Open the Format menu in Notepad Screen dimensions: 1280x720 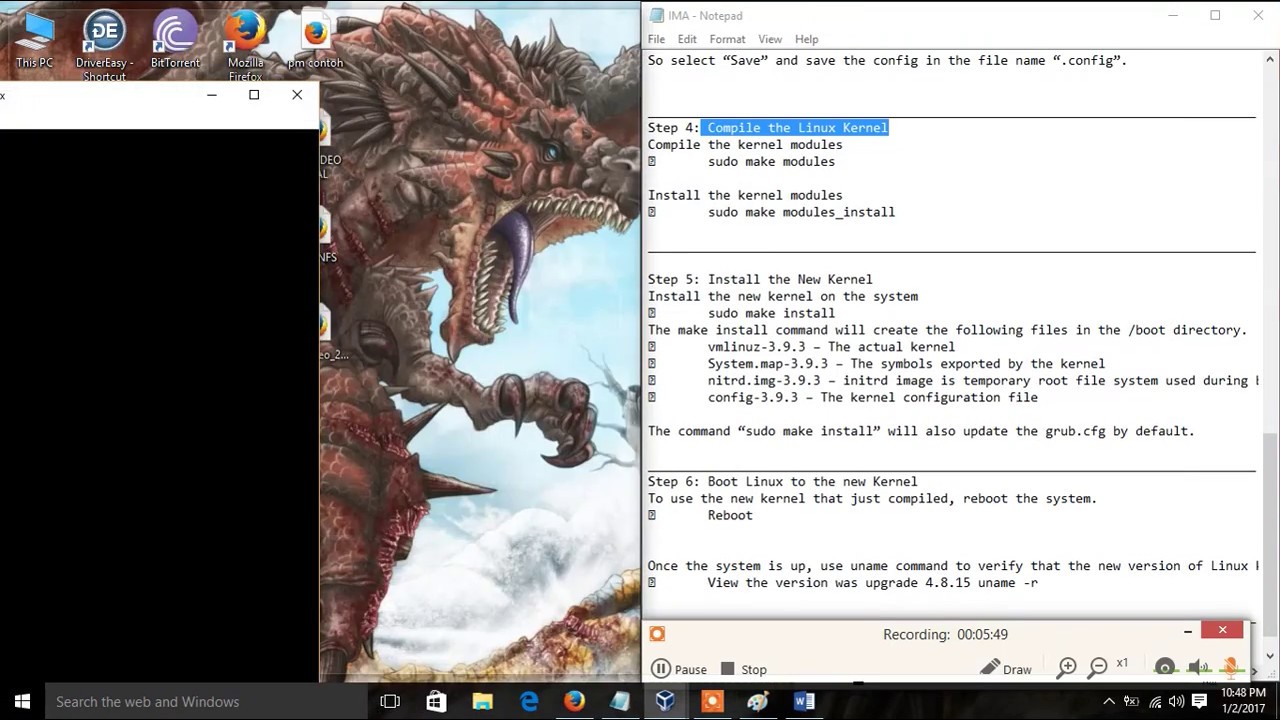[x=727, y=39]
